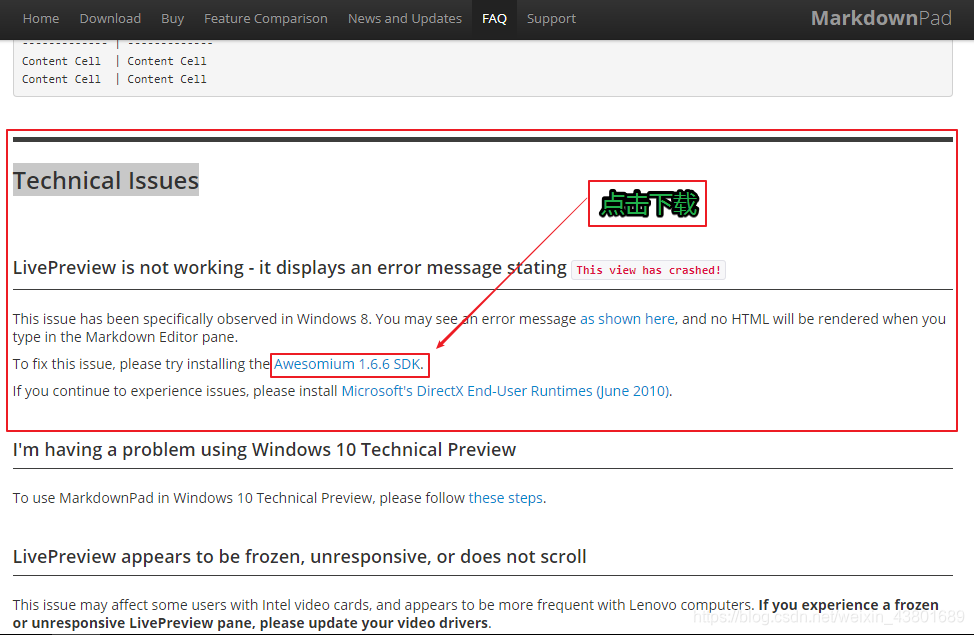The width and height of the screenshot is (974, 635).
Task: Select the Buy menu item
Action: [172, 18]
